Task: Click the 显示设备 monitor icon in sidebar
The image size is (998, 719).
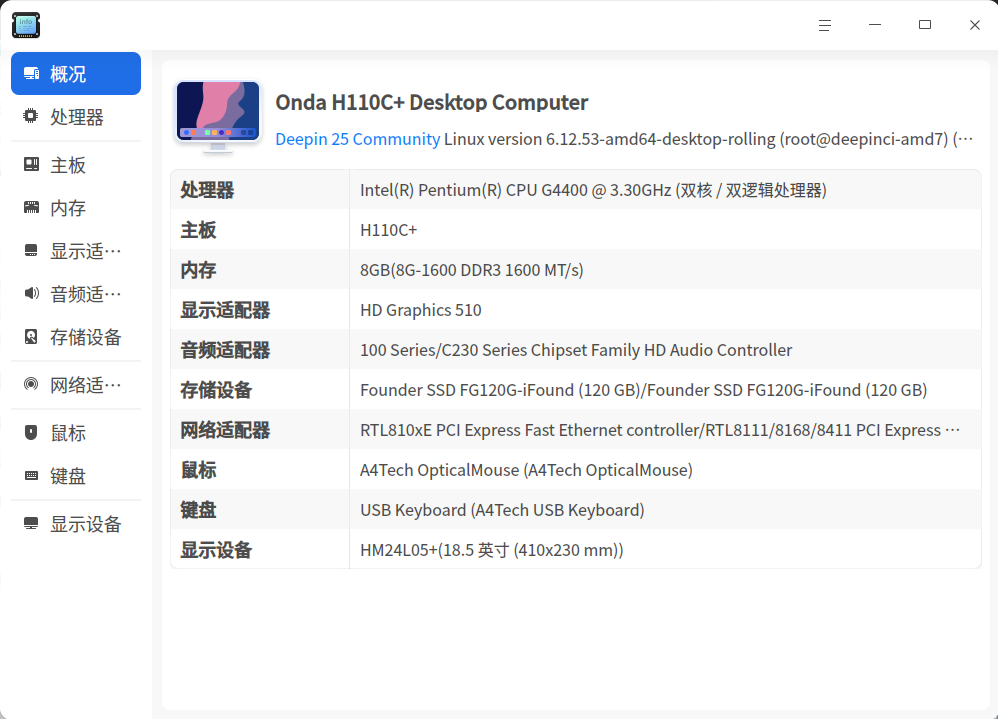Action: (x=31, y=524)
